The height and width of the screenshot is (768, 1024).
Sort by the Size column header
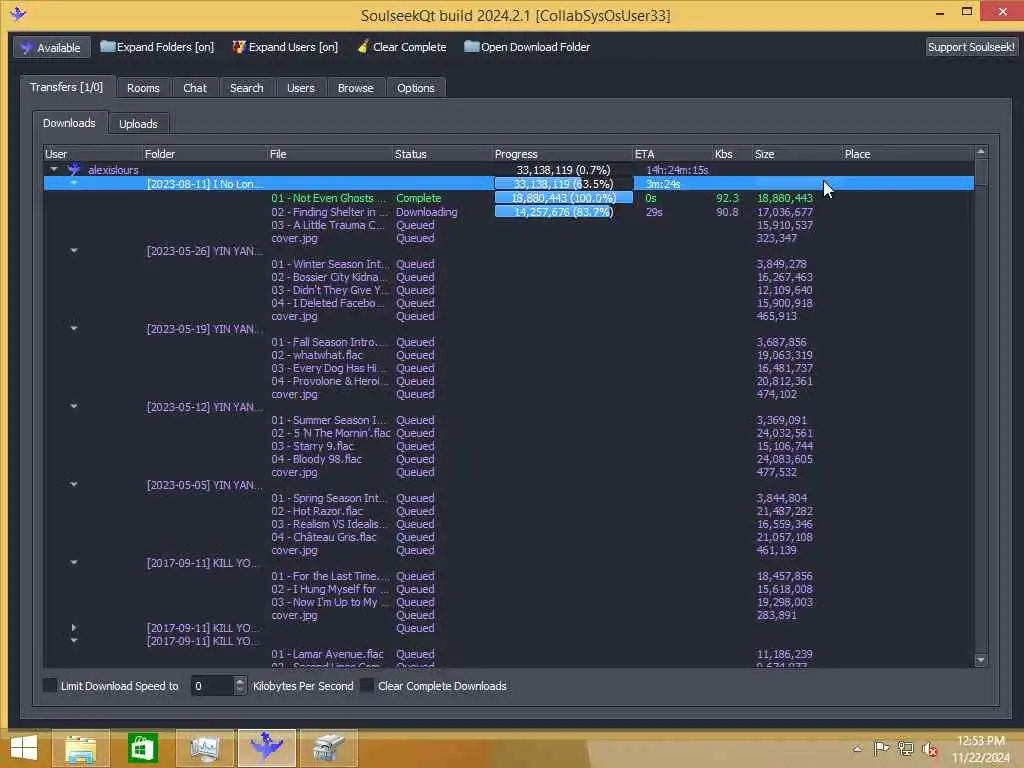(797, 154)
